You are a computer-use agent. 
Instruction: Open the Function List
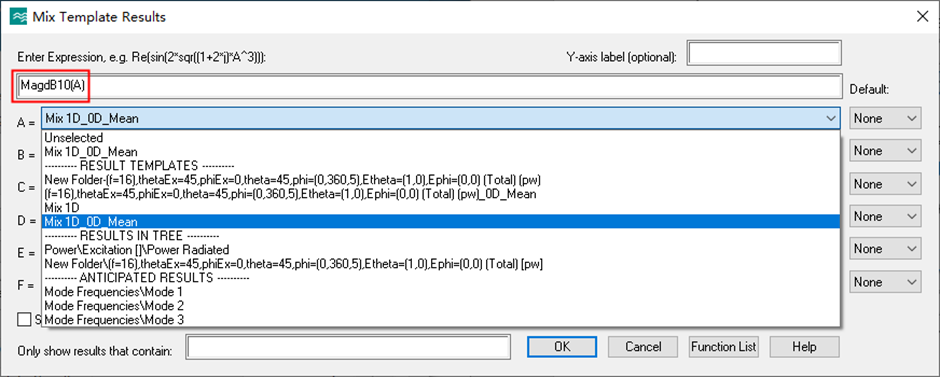point(724,346)
